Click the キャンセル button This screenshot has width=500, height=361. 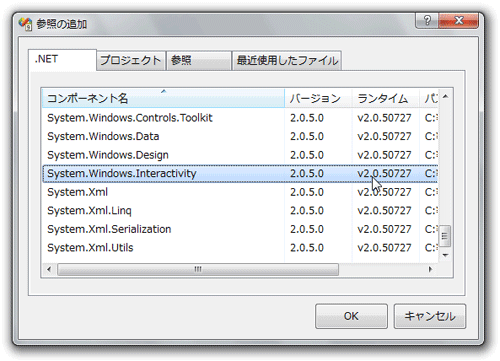coord(430,316)
